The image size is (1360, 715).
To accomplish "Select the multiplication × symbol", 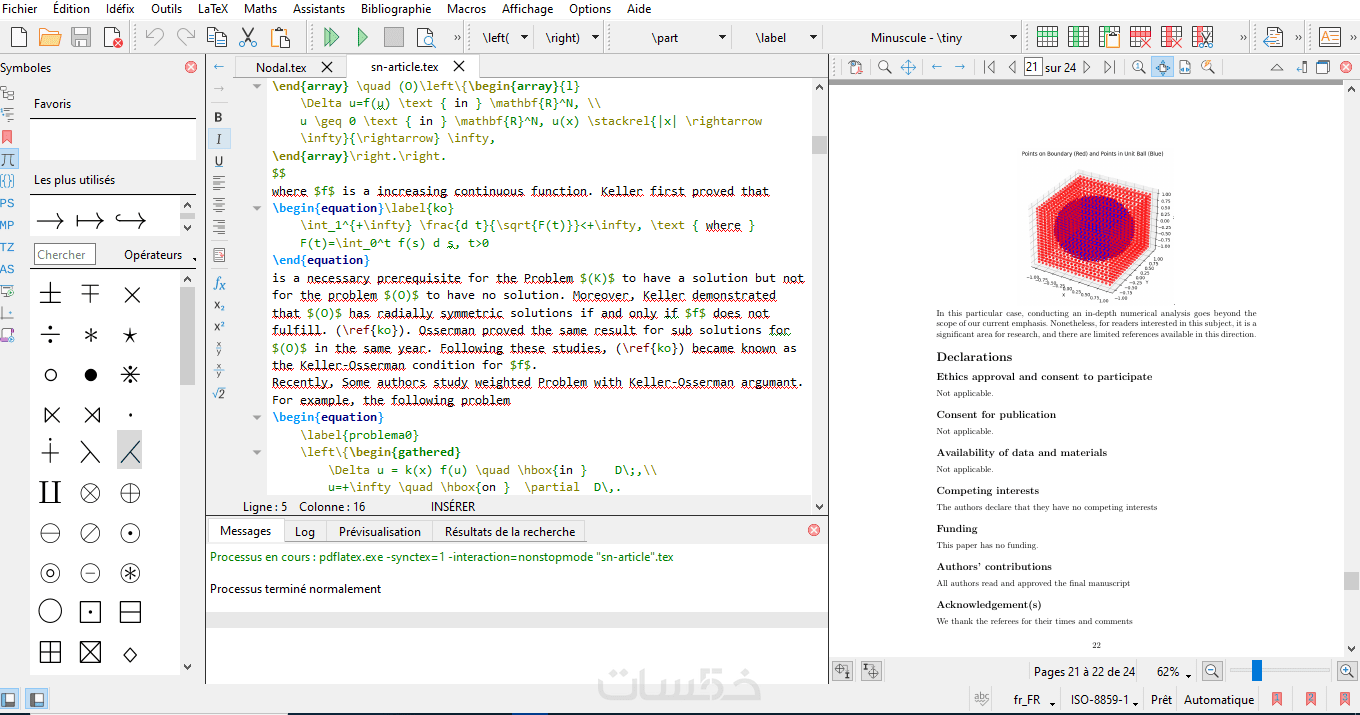I will [130, 294].
